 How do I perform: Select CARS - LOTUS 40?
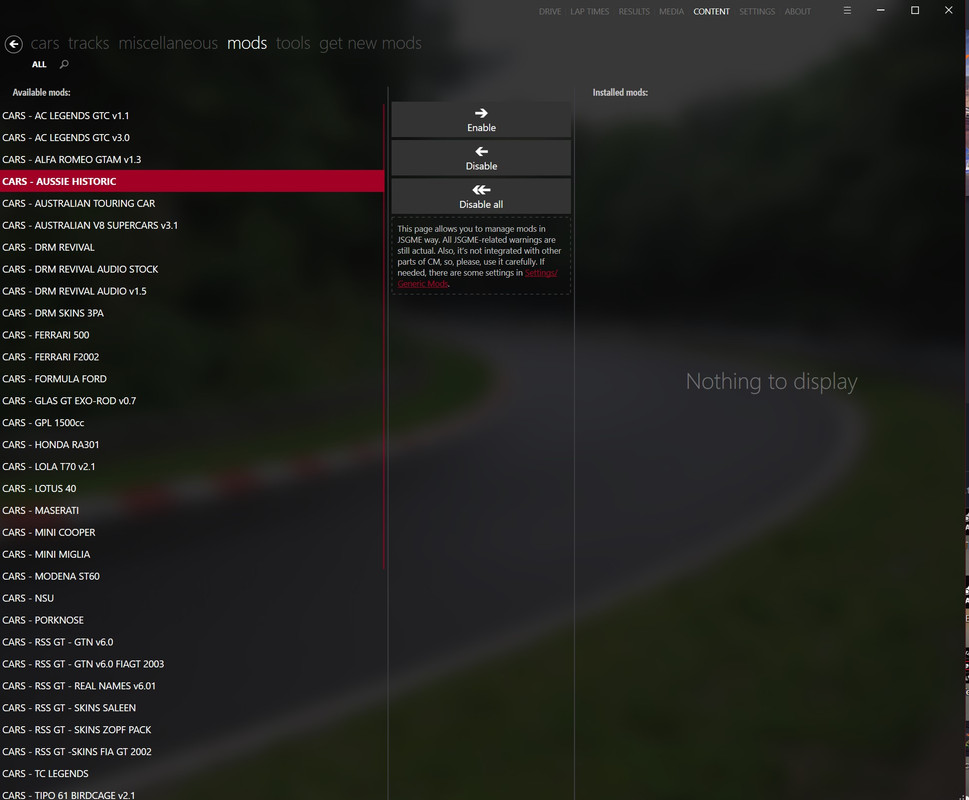coord(192,488)
